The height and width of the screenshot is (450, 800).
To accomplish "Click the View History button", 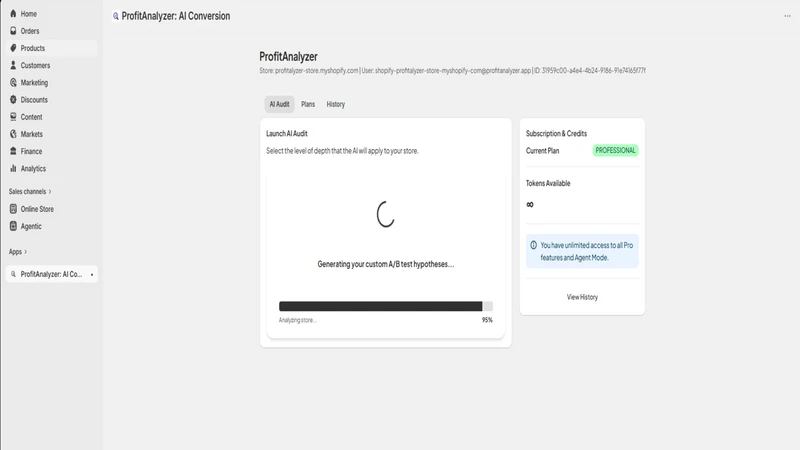I will point(582,297).
